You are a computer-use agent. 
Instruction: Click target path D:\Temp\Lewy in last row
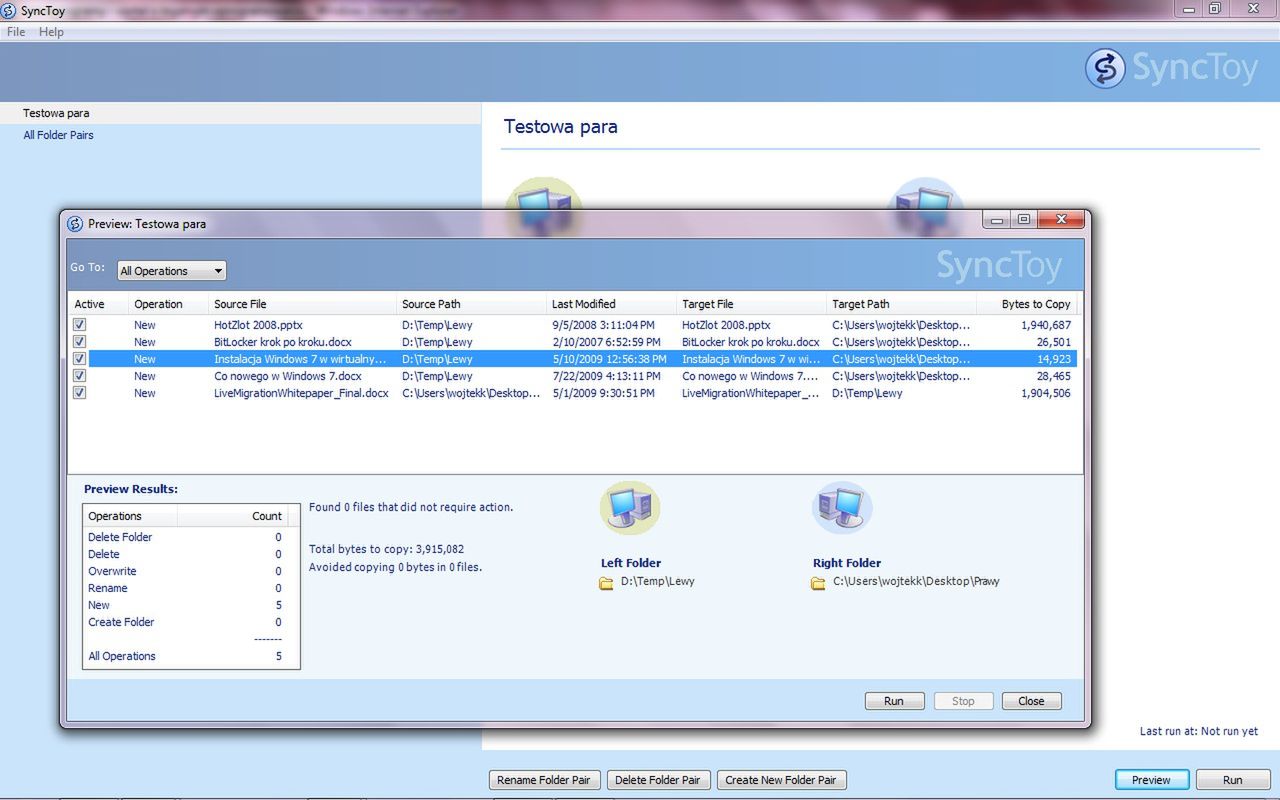point(867,393)
